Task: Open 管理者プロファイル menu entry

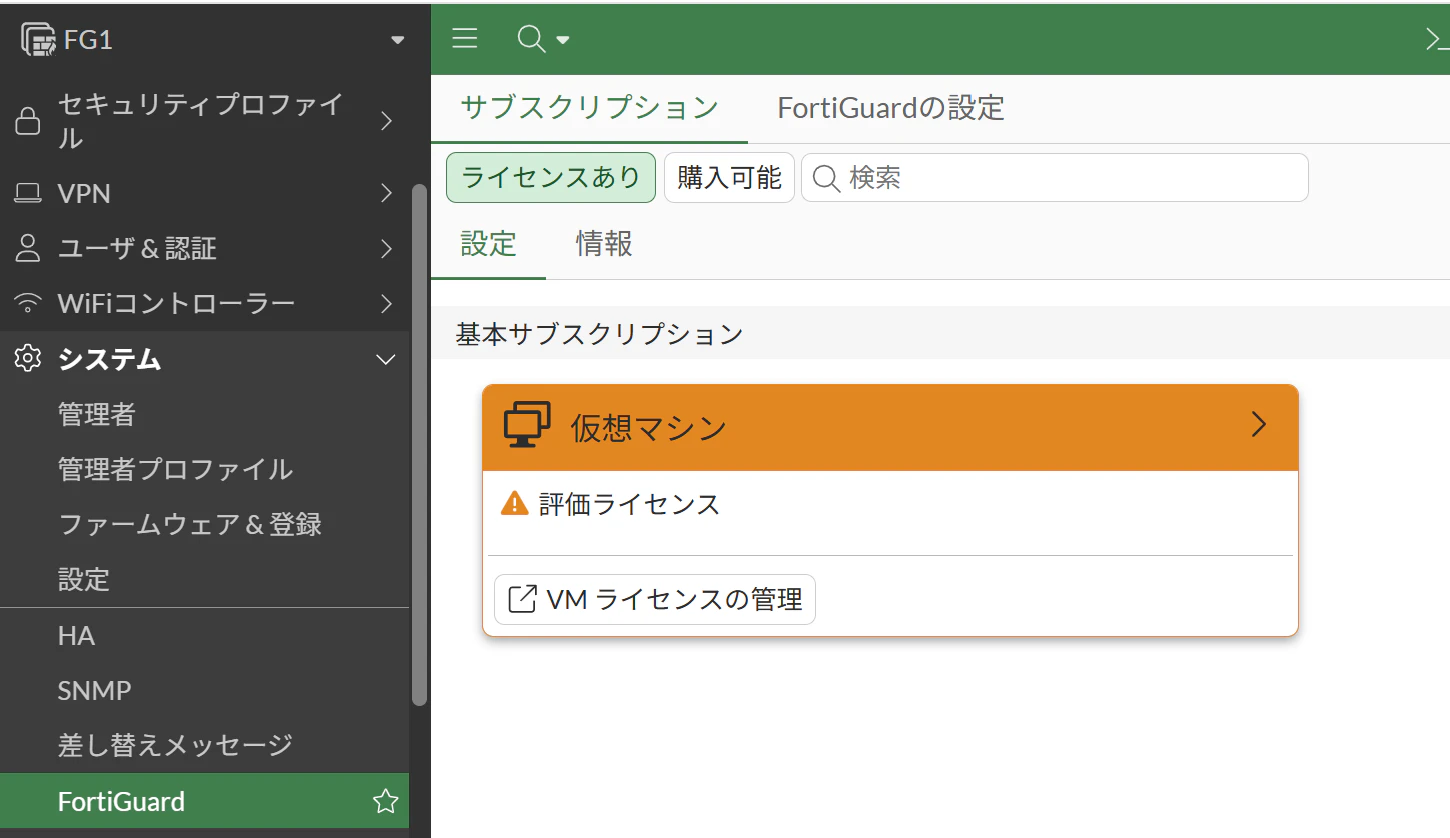Action: [x=175, y=469]
